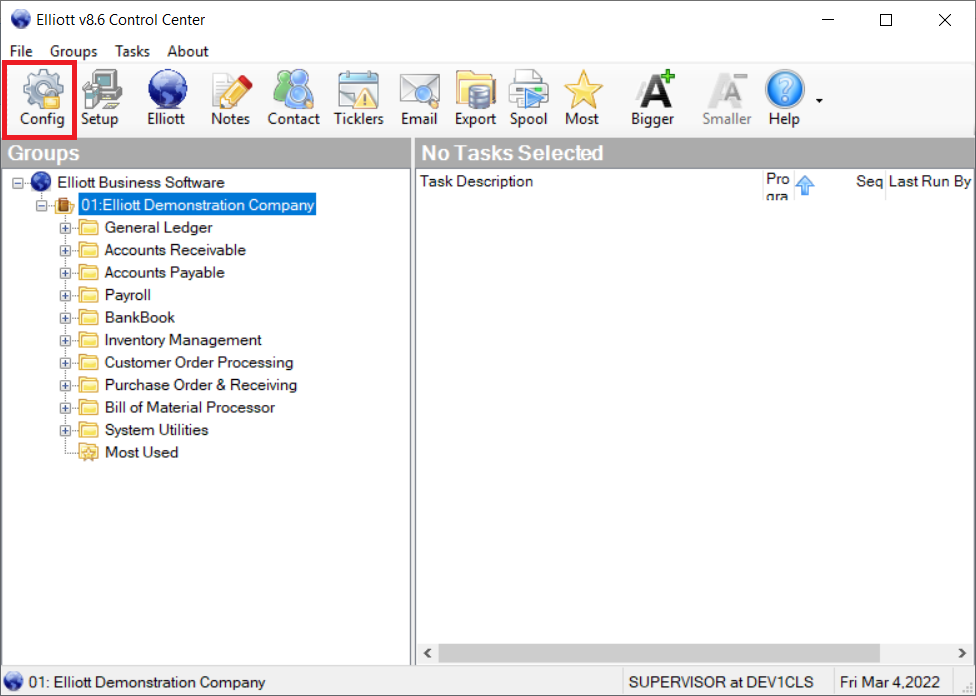Click the 01: Elliott Demonstration Company status text
Screen dimensions: 976x696
pyautogui.click(x=147, y=682)
